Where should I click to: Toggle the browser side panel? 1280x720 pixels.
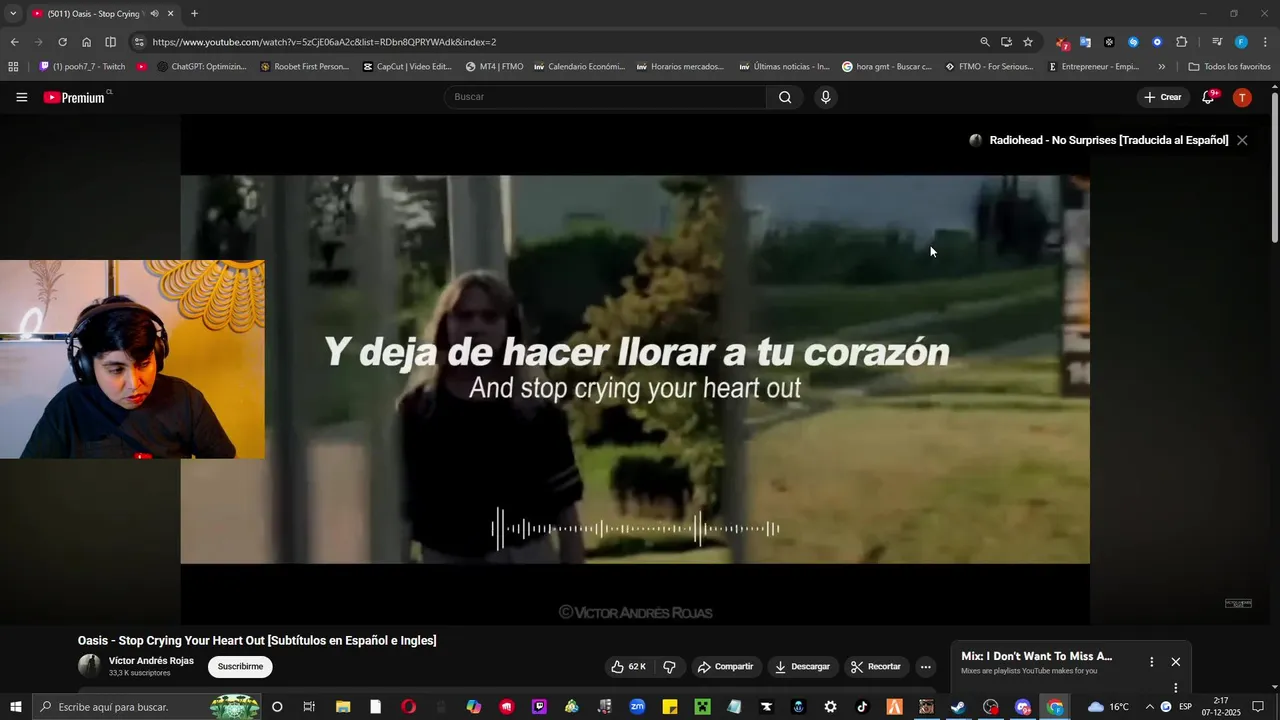tap(110, 42)
